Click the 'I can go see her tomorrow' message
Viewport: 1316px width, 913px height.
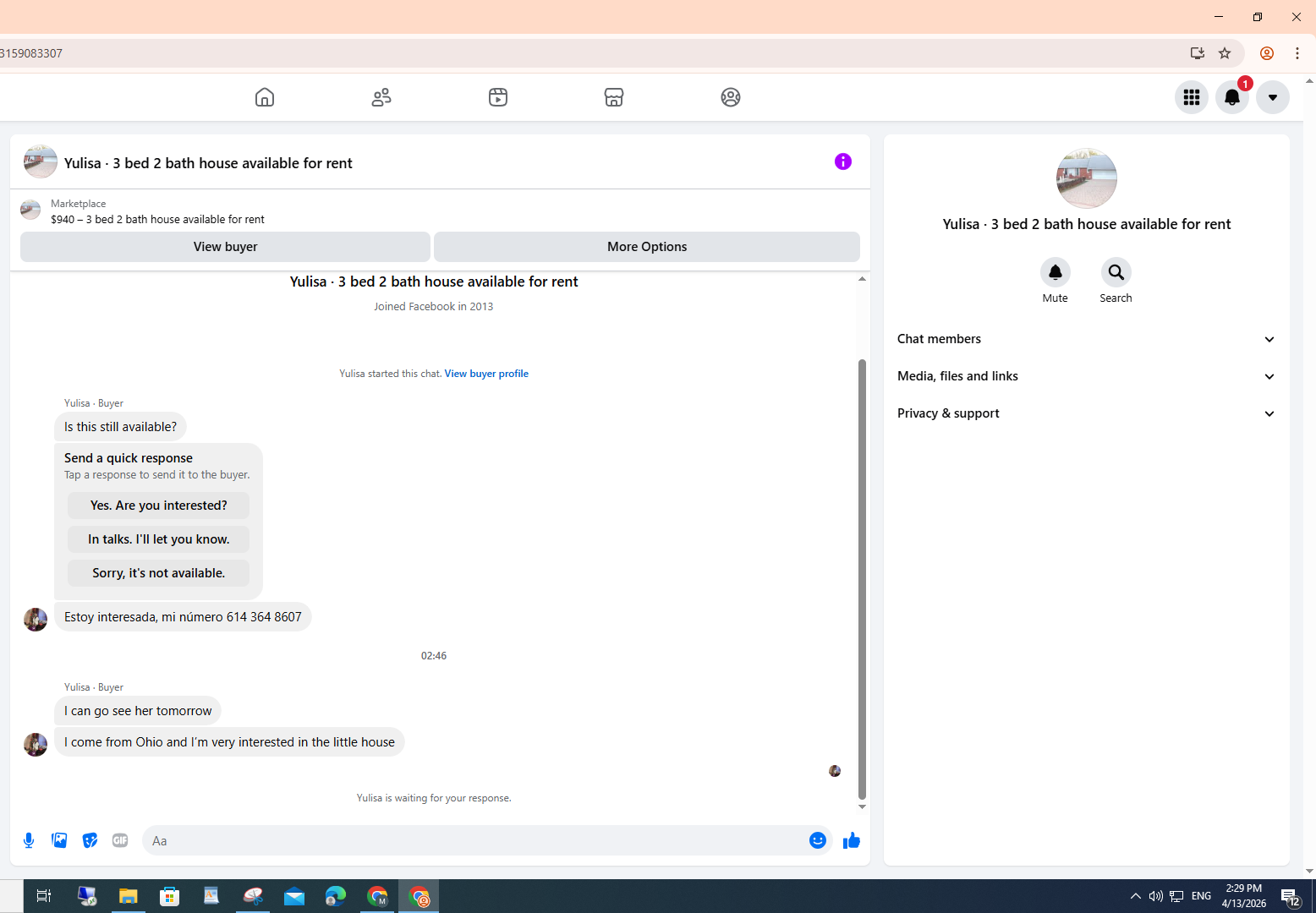[138, 711]
